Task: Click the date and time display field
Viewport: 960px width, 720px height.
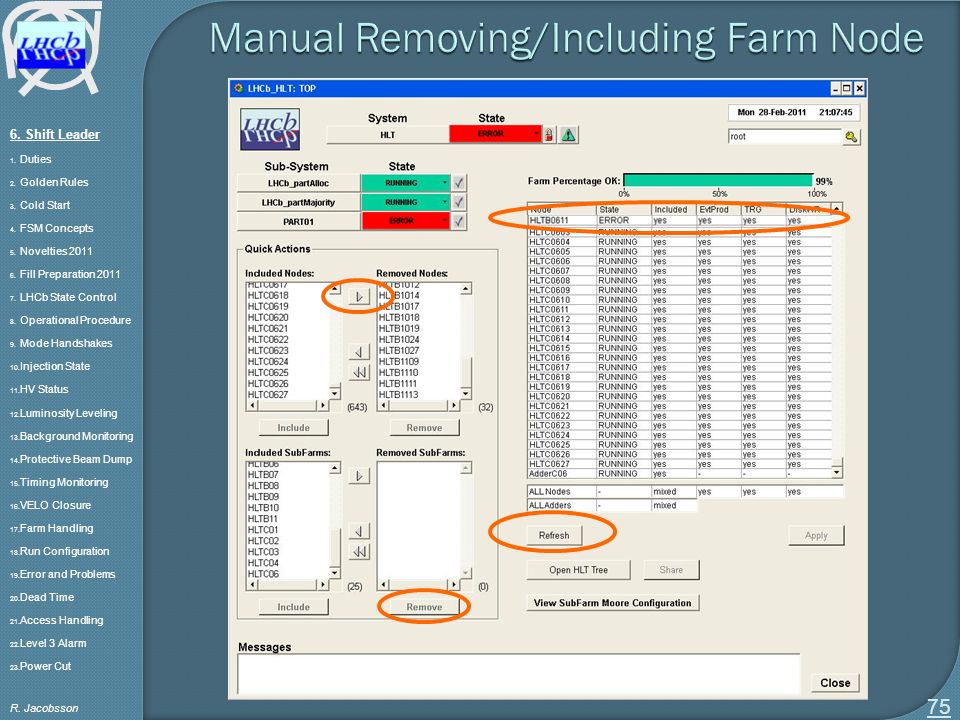Action: (x=794, y=113)
